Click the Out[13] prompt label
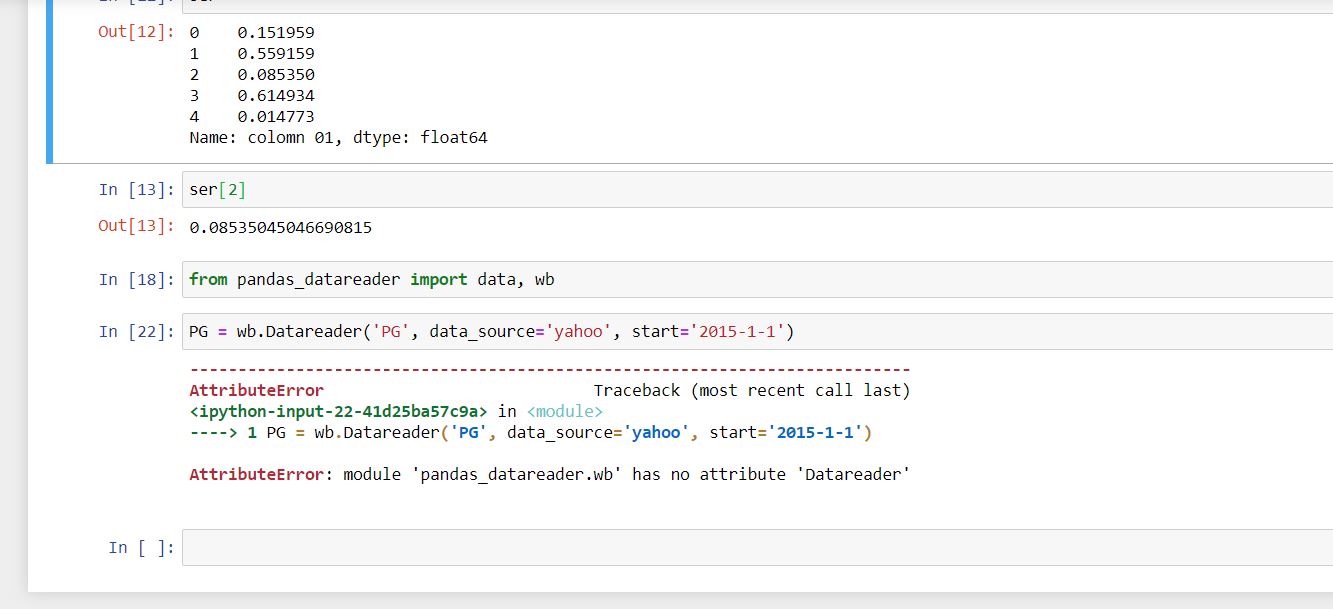 pyautogui.click(x=136, y=225)
